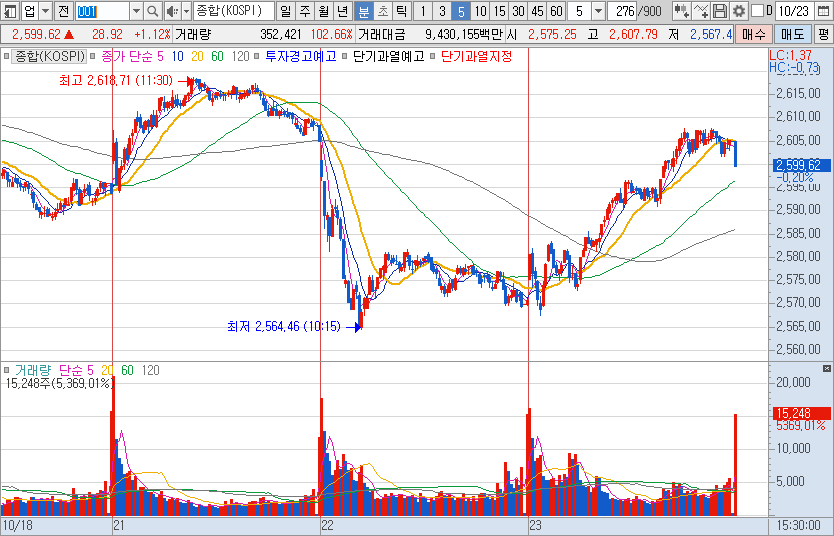Click the 352,421 volume value
The image size is (834, 536).
click(281, 35)
